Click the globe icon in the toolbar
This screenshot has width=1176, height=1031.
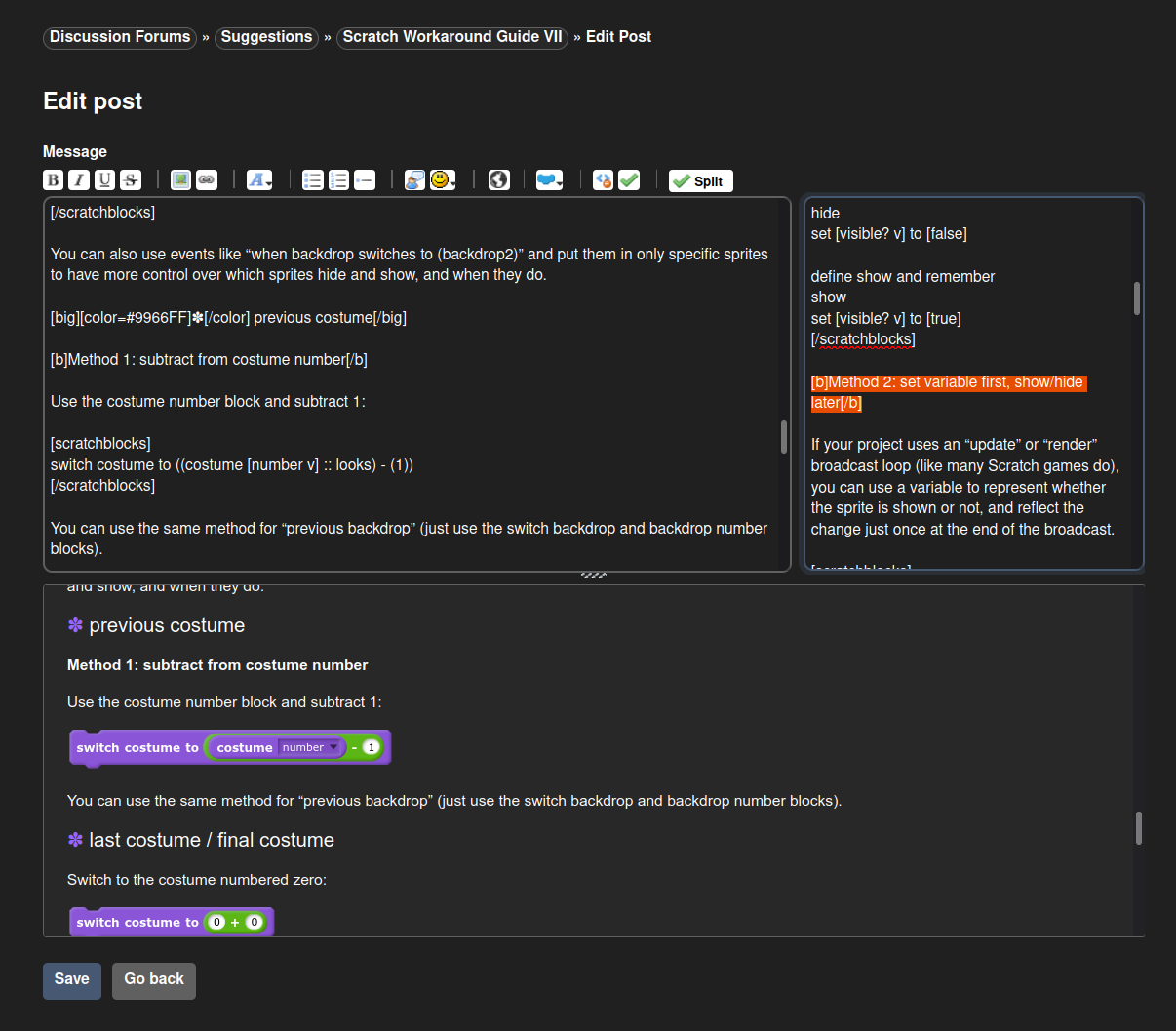point(499,180)
